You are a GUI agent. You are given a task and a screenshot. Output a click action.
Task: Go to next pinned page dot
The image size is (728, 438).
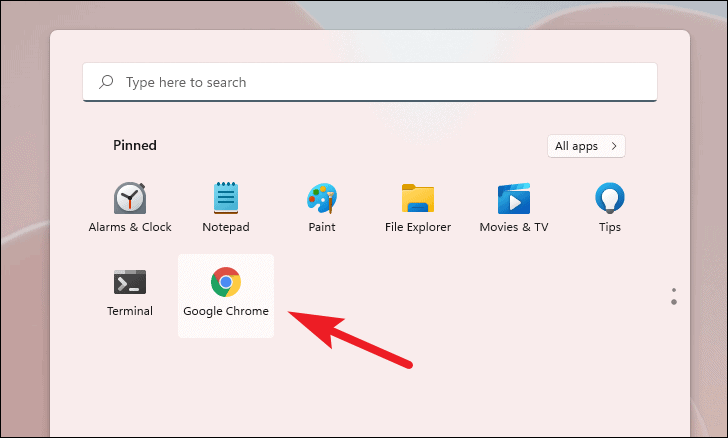[674, 302]
